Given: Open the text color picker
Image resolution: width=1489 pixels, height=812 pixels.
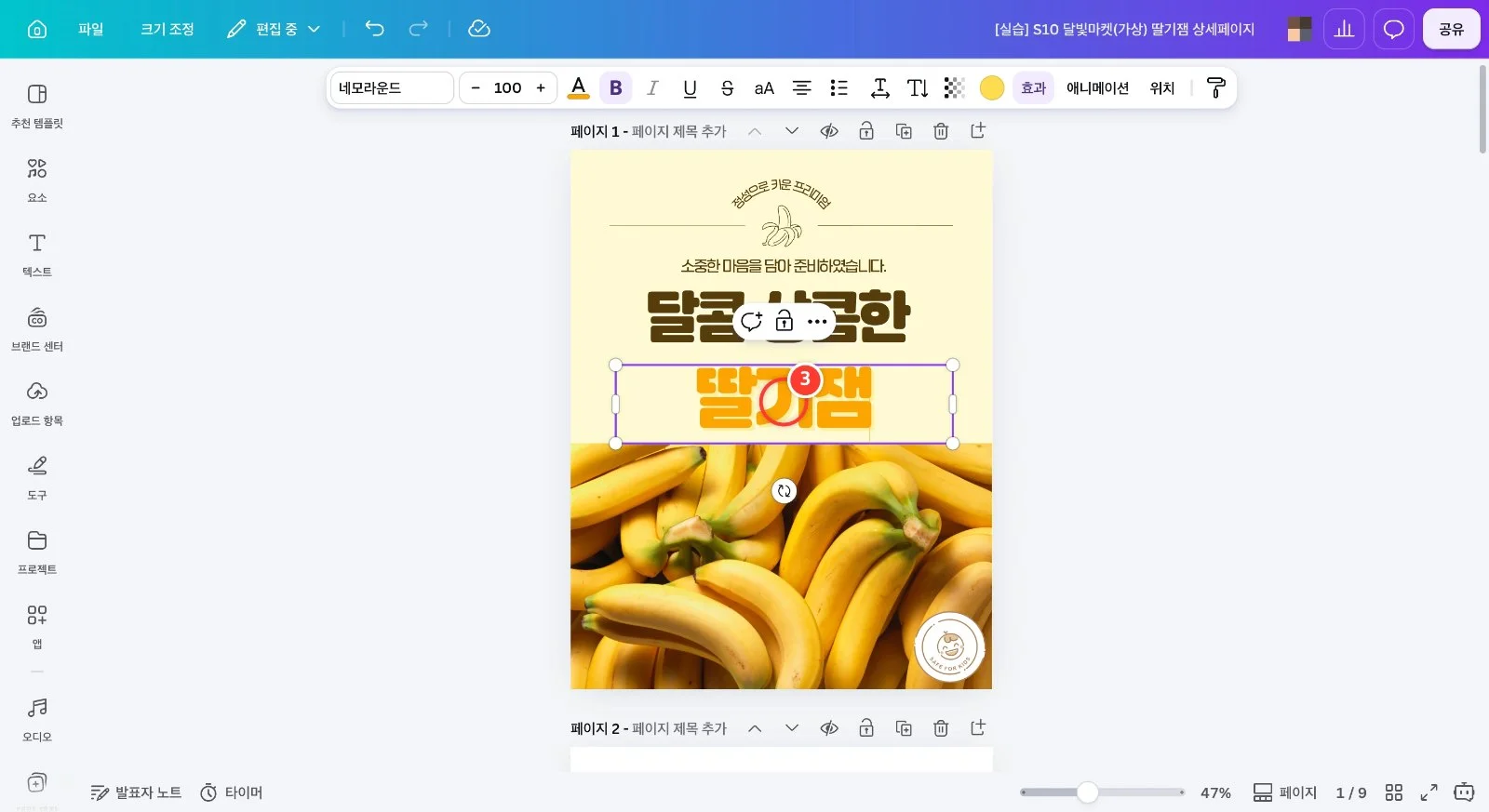Looking at the screenshot, I should pos(578,87).
